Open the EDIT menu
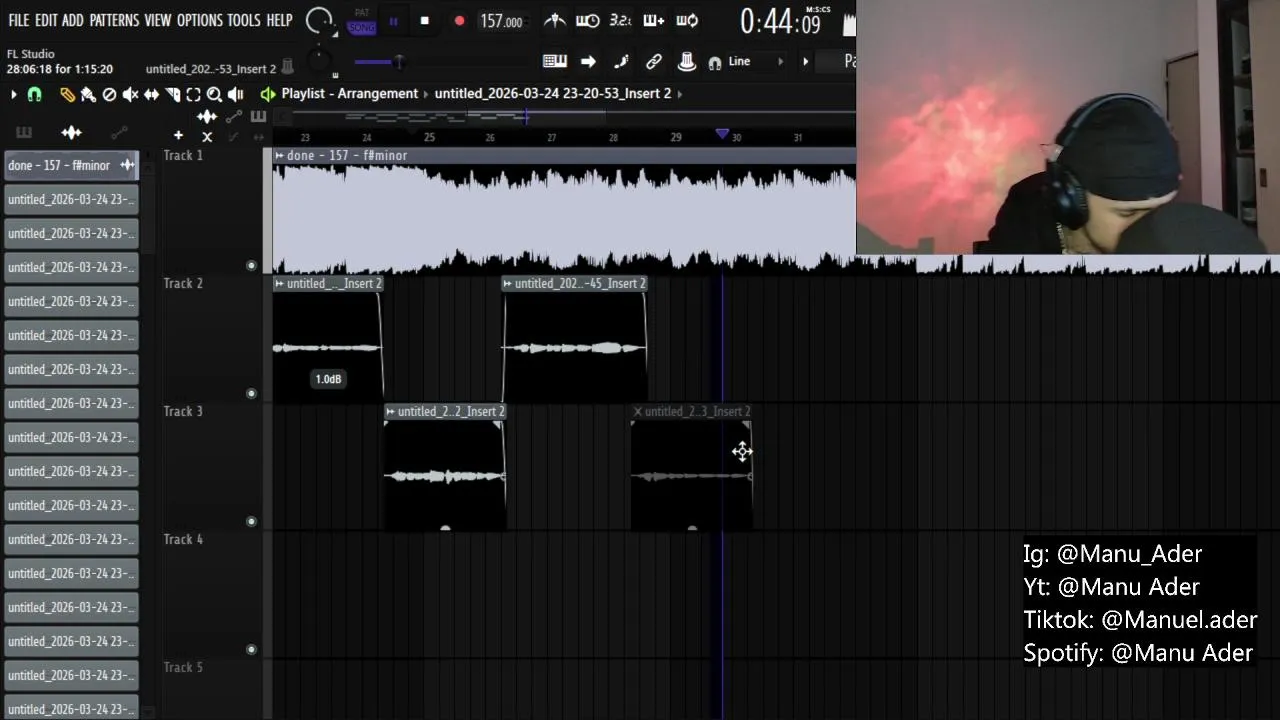The image size is (1280, 720). pos(46,20)
